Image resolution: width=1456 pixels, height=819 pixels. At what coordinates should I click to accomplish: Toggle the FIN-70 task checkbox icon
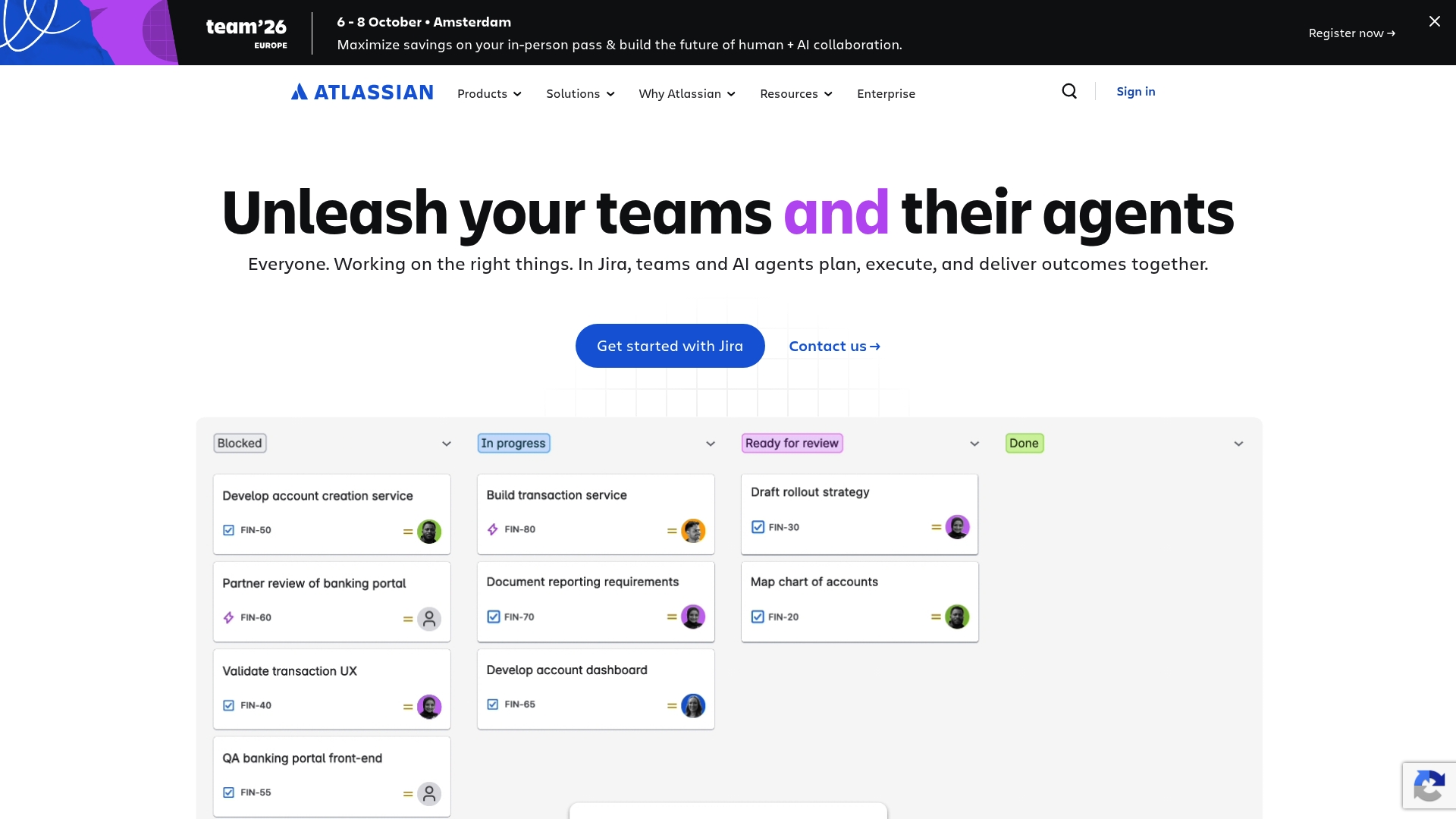pos(494,617)
